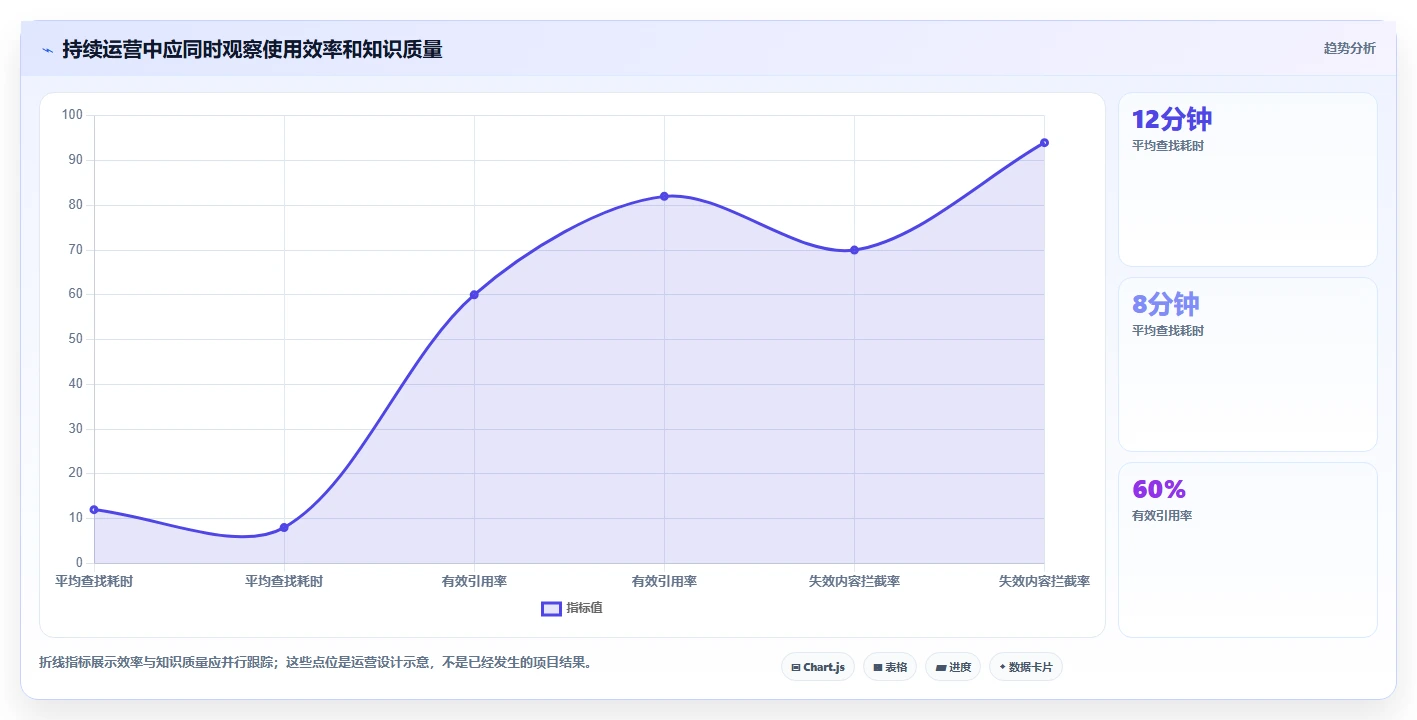Click the 平均查找耗时 label under 8分钟
This screenshot has width=1417, height=720.
click(x=1168, y=331)
